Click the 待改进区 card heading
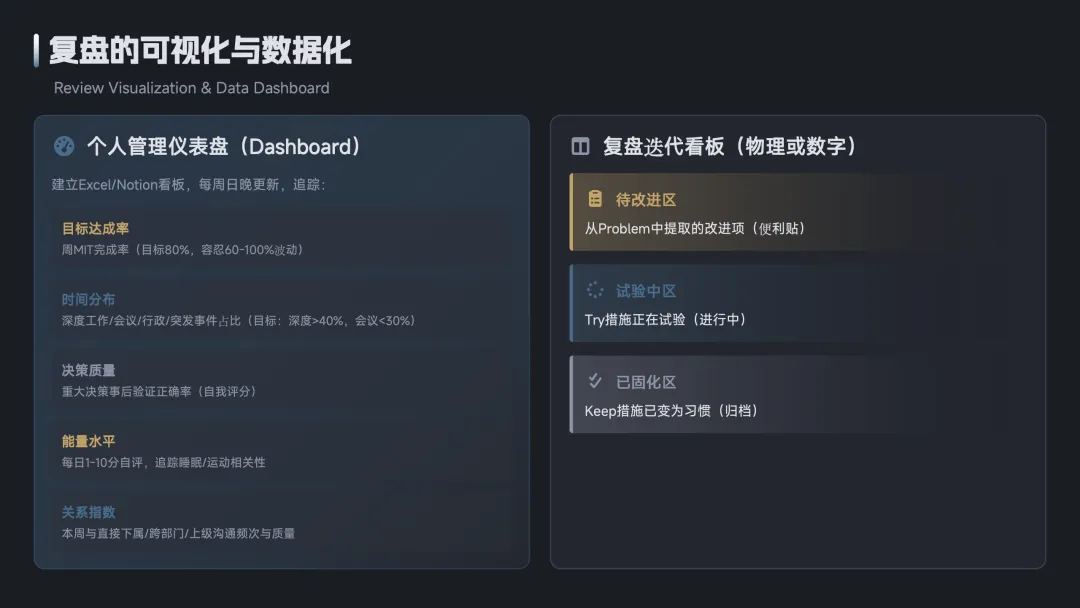 tap(646, 200)
